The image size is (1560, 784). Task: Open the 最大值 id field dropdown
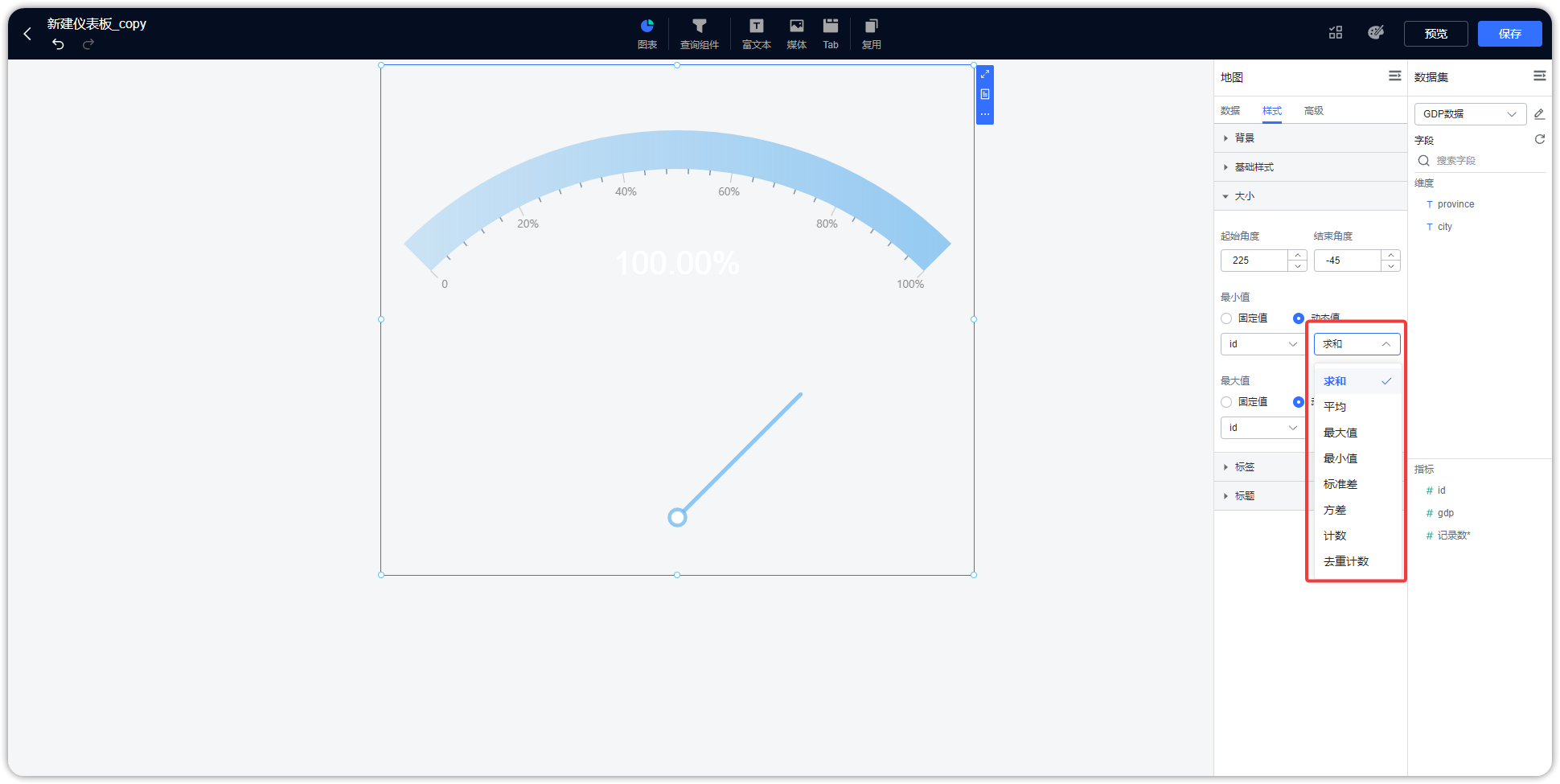1263,428
